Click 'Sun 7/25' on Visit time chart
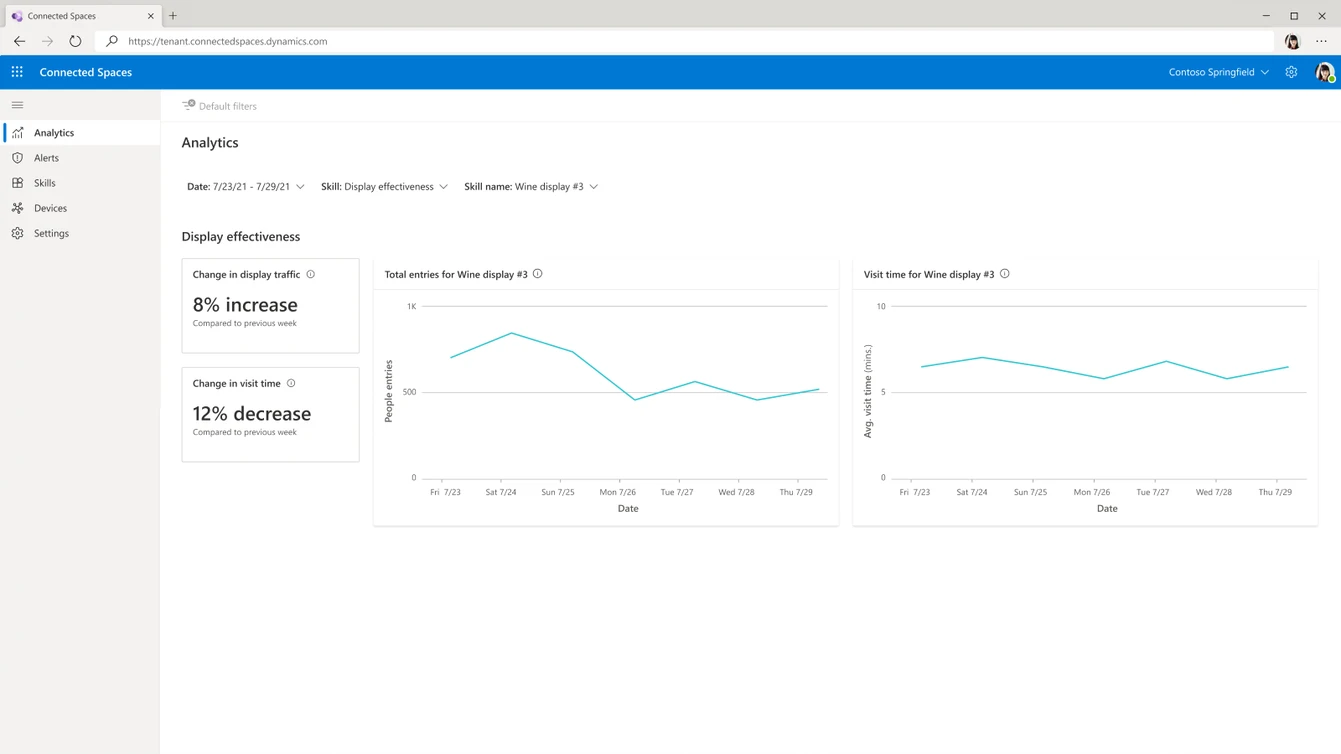1341x754 pixels. pyautogui.click(x=1031, y=492)
